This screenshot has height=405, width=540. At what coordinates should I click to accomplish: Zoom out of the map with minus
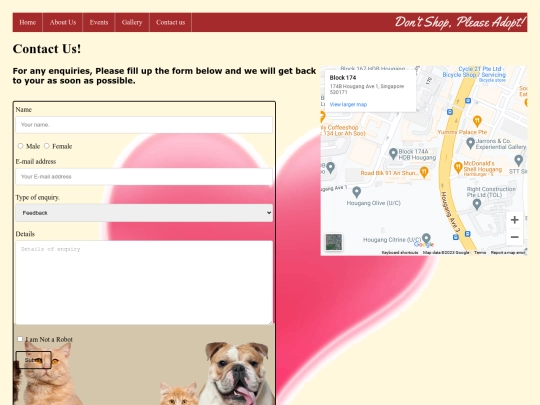click(515, 237)
